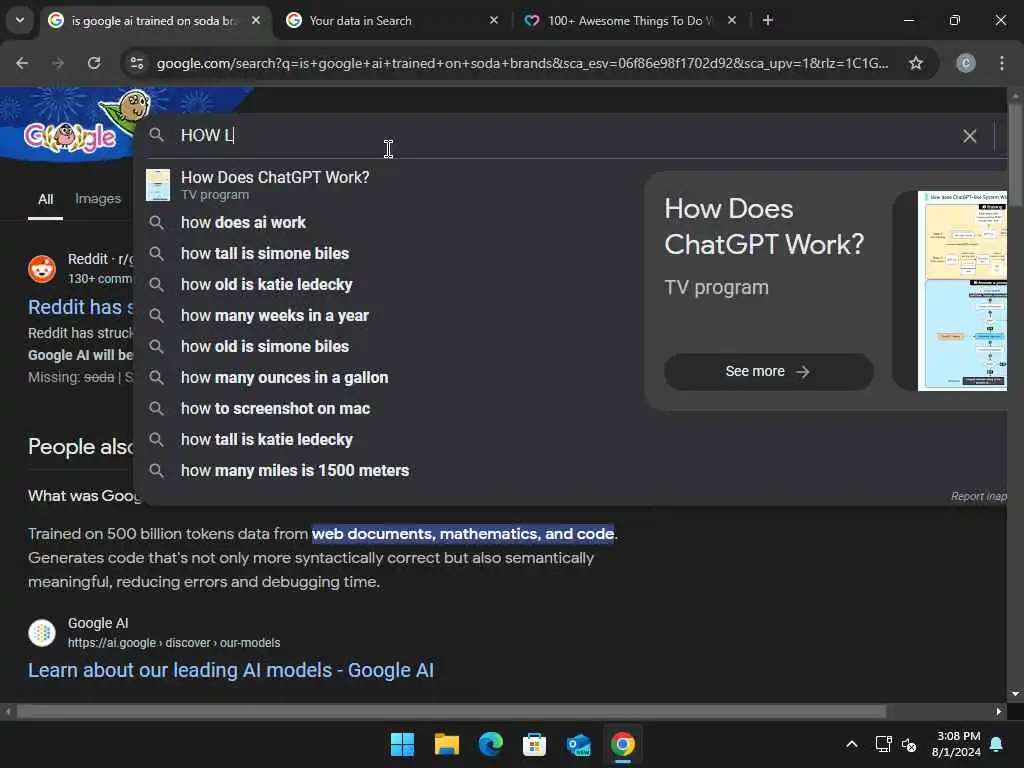Click the Google doodle logo
This screenshot has height=768, width=1024.
click(x=71, y=136)
